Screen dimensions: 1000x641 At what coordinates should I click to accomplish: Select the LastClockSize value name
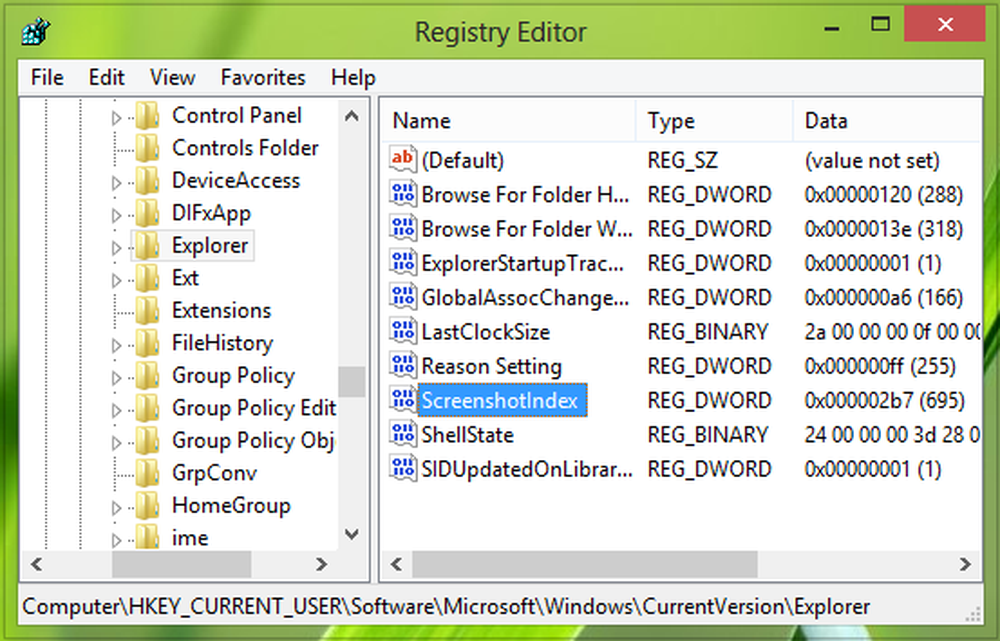(x=485, y=332)
